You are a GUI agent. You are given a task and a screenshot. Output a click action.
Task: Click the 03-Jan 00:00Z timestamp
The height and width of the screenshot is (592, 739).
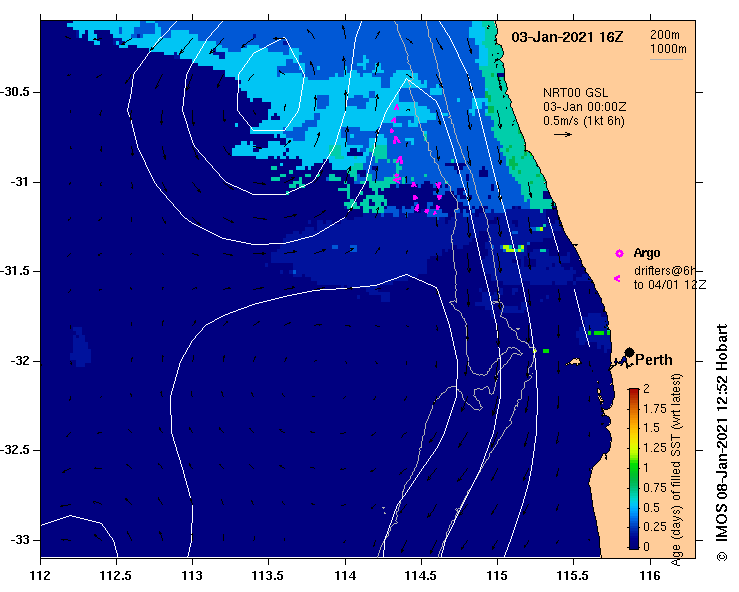click(584, 107)
